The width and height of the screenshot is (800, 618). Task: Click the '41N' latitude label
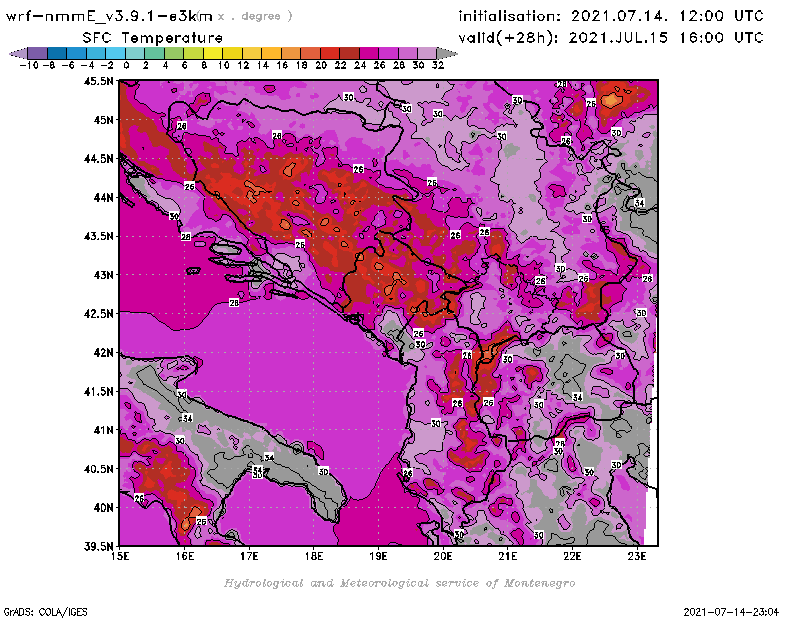point(104,430)
